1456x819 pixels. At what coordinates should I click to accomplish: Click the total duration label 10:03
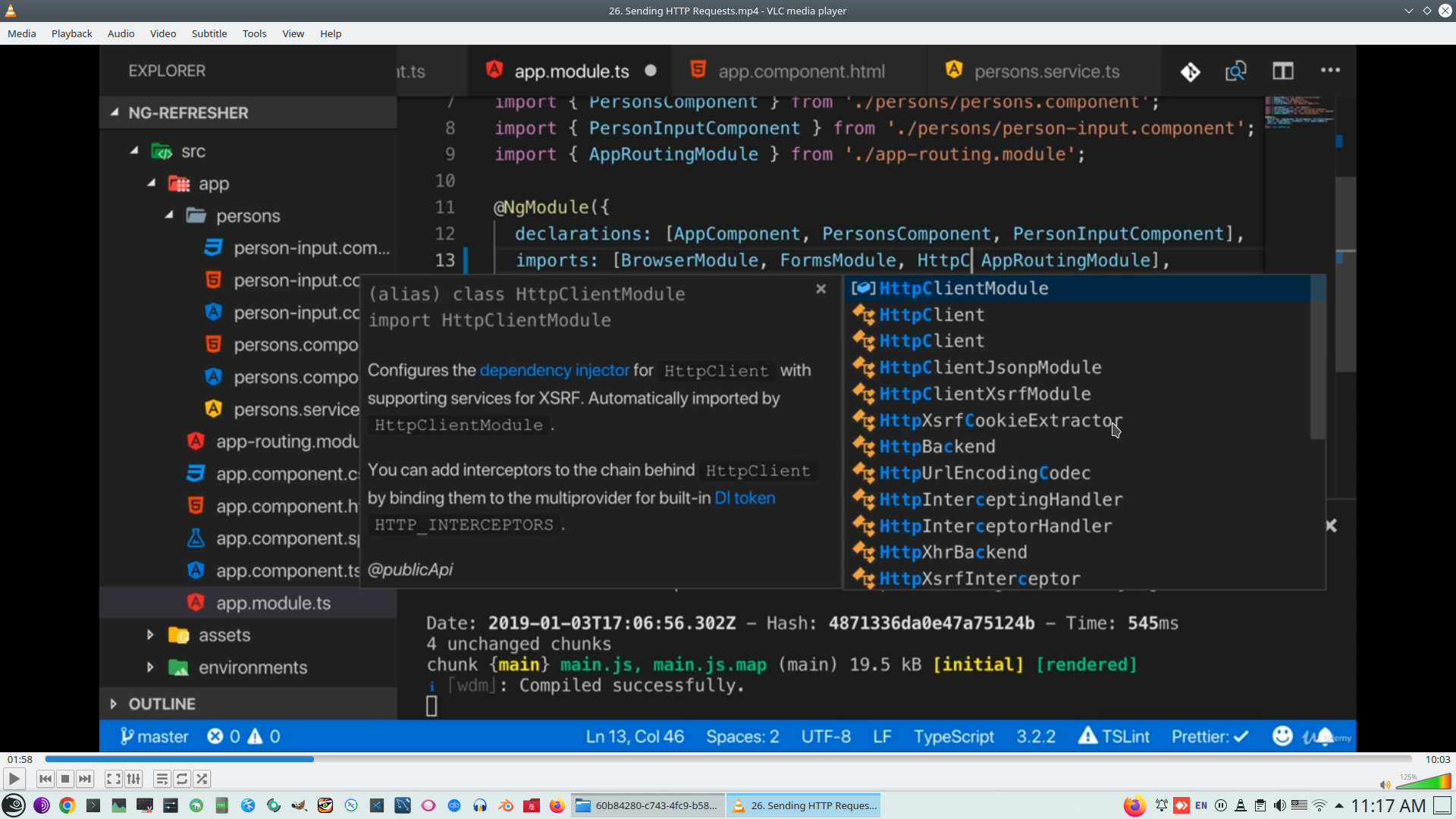tap(1437, 759)
